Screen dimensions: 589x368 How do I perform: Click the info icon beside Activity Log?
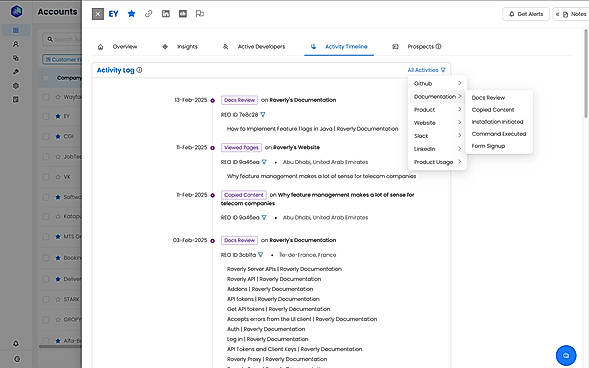coord(139,70)
